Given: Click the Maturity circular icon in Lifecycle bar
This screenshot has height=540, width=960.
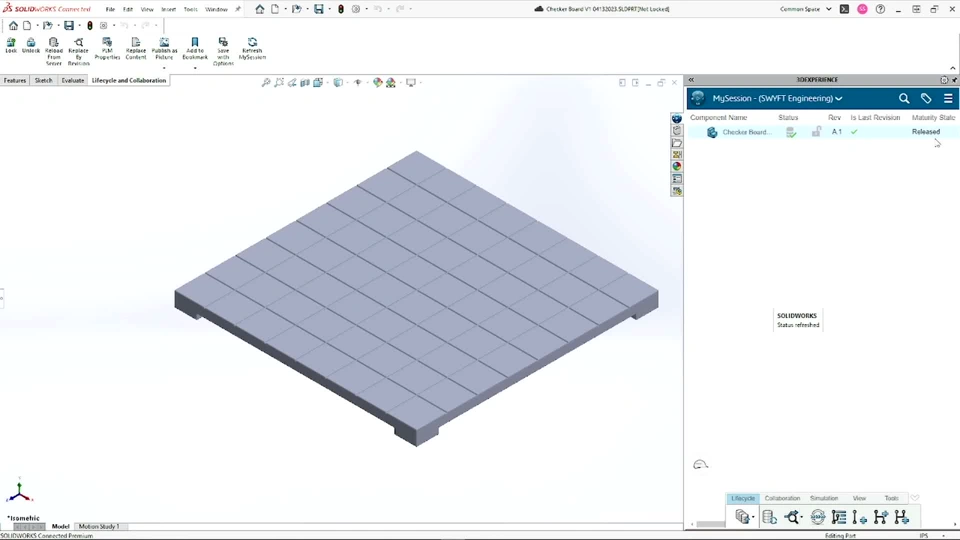Looking at the screenshot, I should (817, 517).
